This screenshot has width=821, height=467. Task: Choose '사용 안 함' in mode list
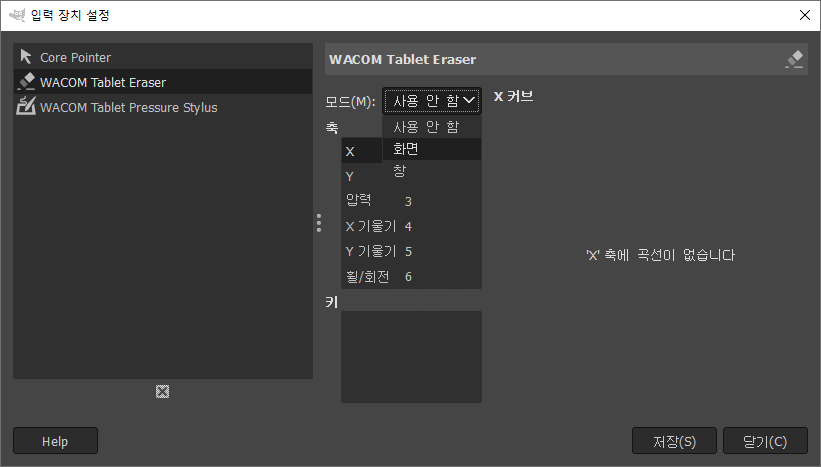[431, 127]
